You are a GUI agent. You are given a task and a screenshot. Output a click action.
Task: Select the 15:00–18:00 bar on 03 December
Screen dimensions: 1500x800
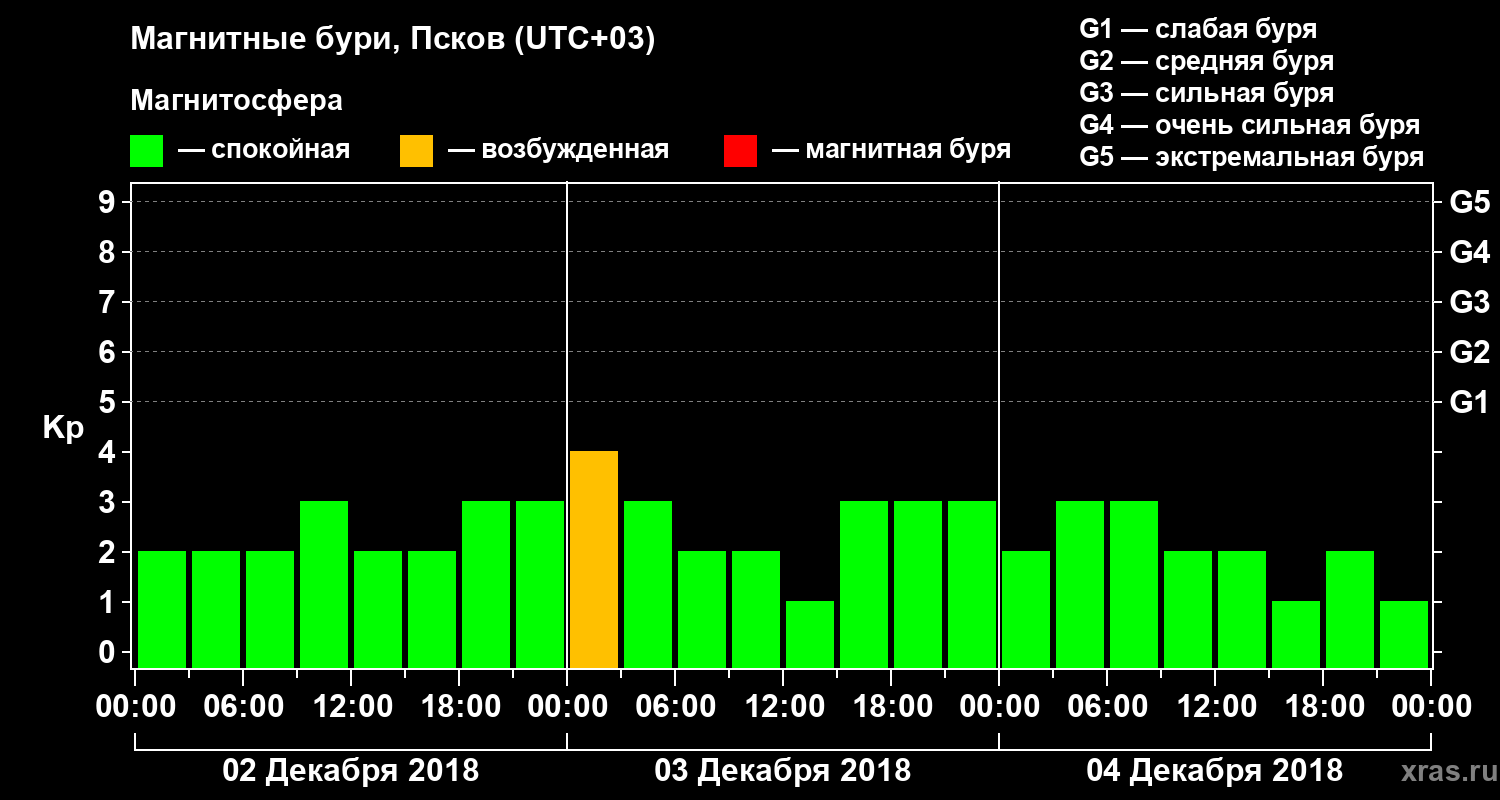pyautogui.click(x=864, y=585)
